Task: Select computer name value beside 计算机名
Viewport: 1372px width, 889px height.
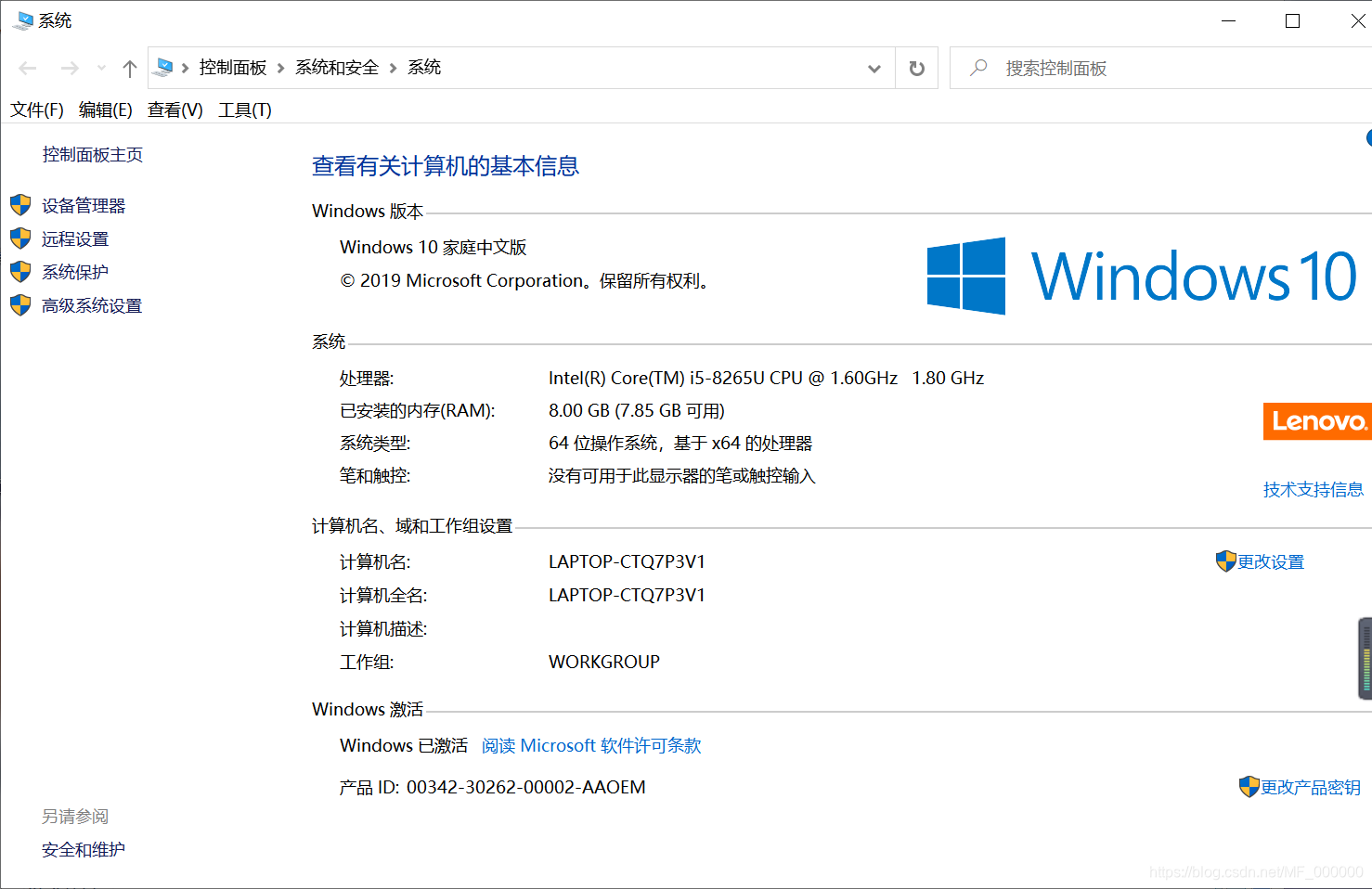Action: (628, 561)
